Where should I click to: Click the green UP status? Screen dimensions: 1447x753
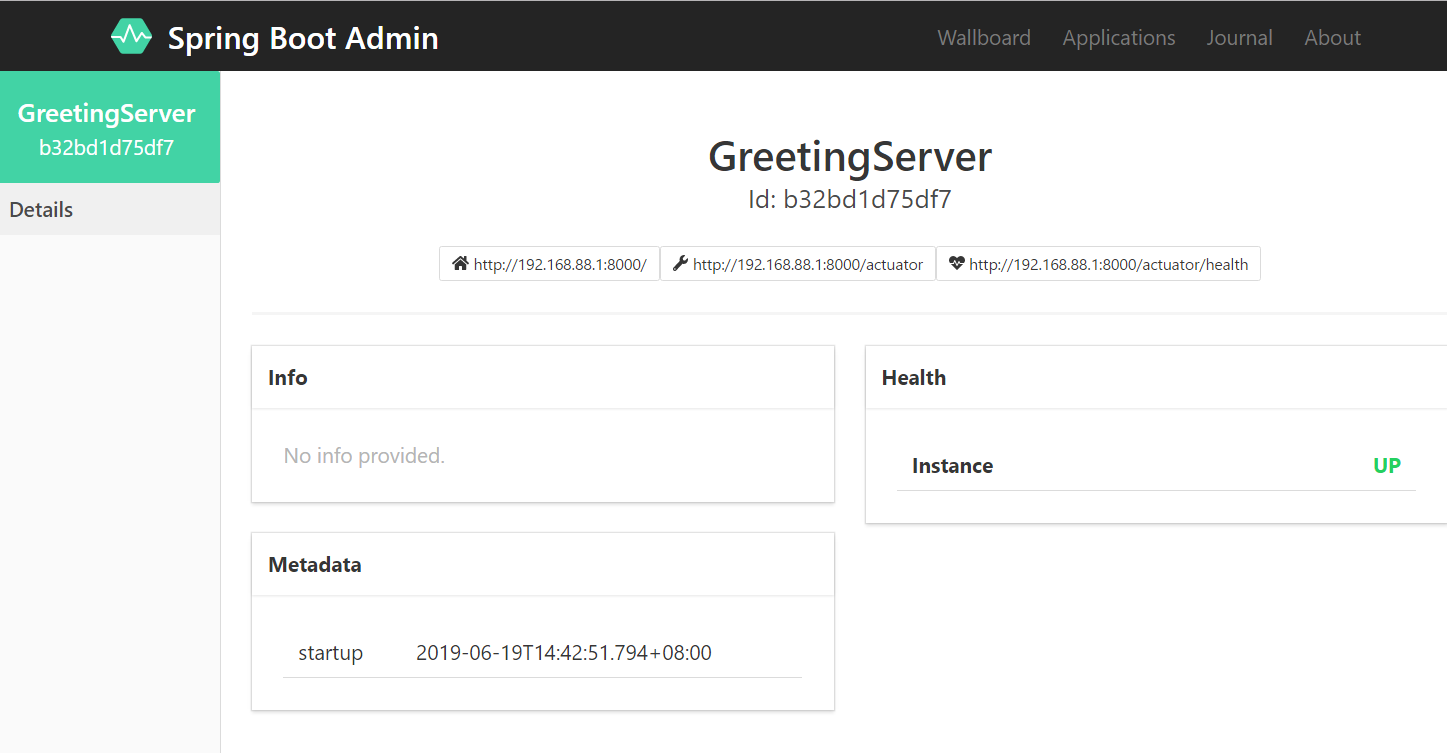point(1387,466)
